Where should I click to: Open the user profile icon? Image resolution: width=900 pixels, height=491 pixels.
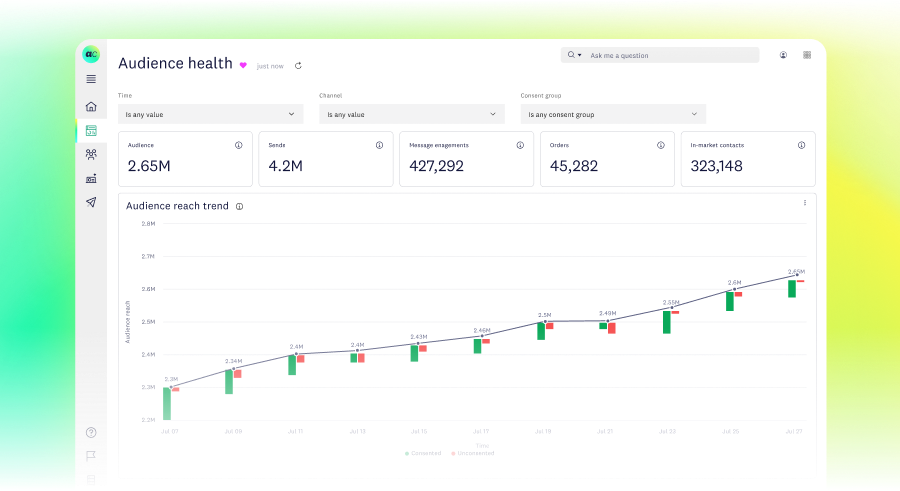(783, 55)
